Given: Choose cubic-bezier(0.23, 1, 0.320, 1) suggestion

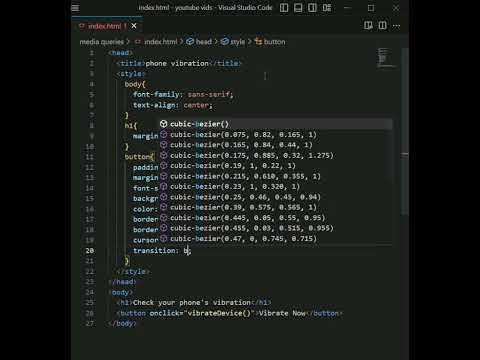Looking at the screenshot, I should point(275,187).
